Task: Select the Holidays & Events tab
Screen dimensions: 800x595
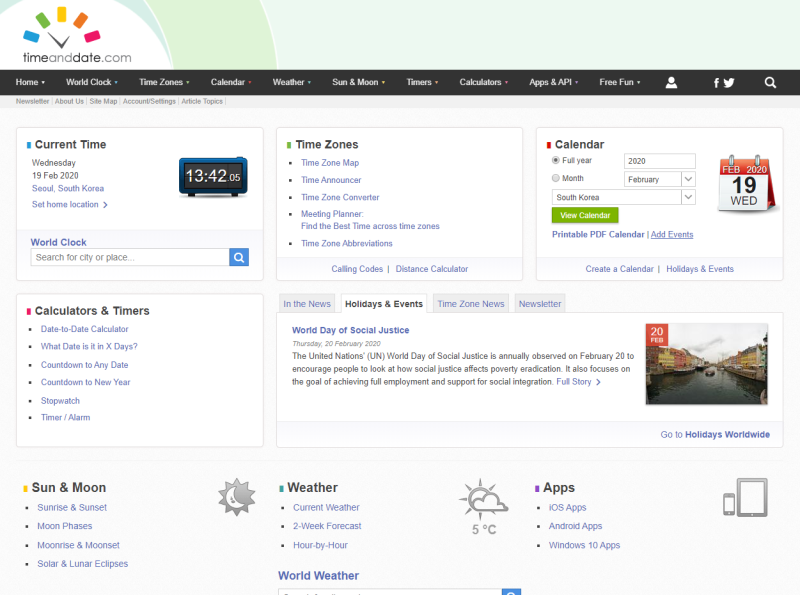Action: point(384,304)
